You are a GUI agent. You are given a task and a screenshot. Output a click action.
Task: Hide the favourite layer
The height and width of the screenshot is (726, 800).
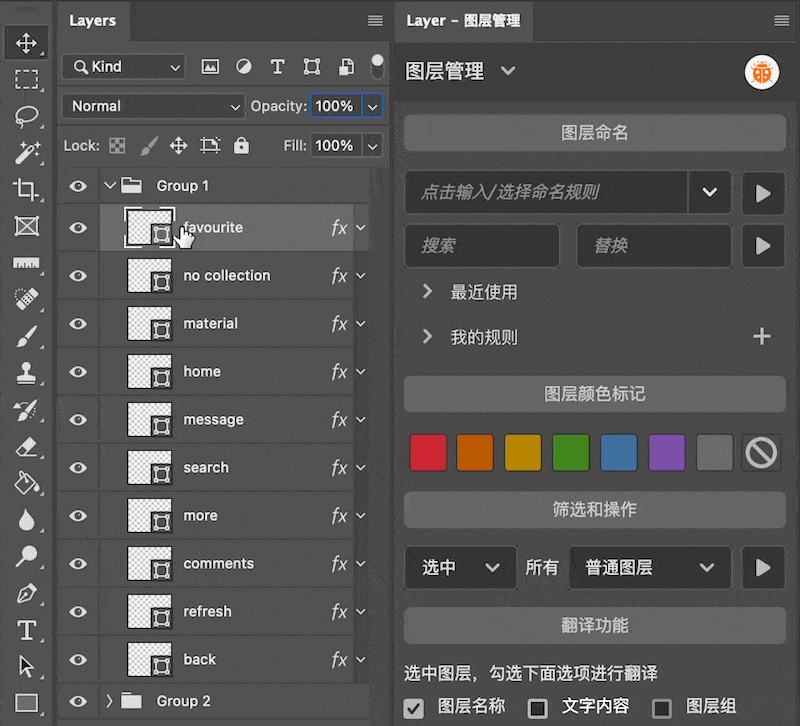click(x=78, y=228)
